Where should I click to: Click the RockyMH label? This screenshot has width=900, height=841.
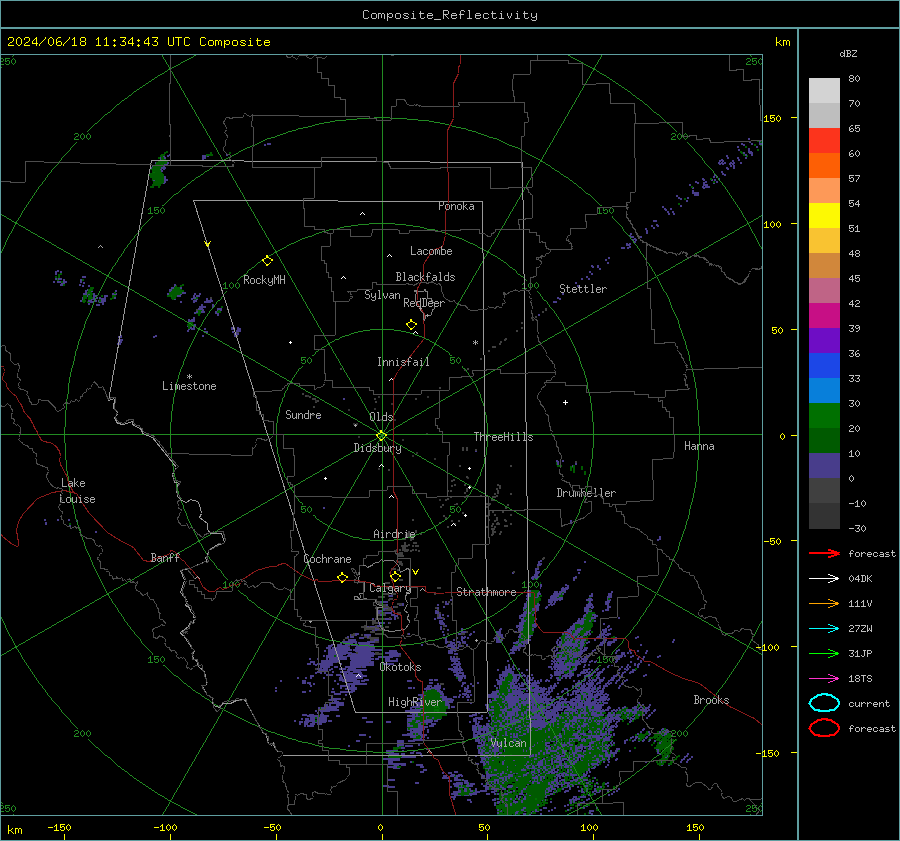[264, 280]
